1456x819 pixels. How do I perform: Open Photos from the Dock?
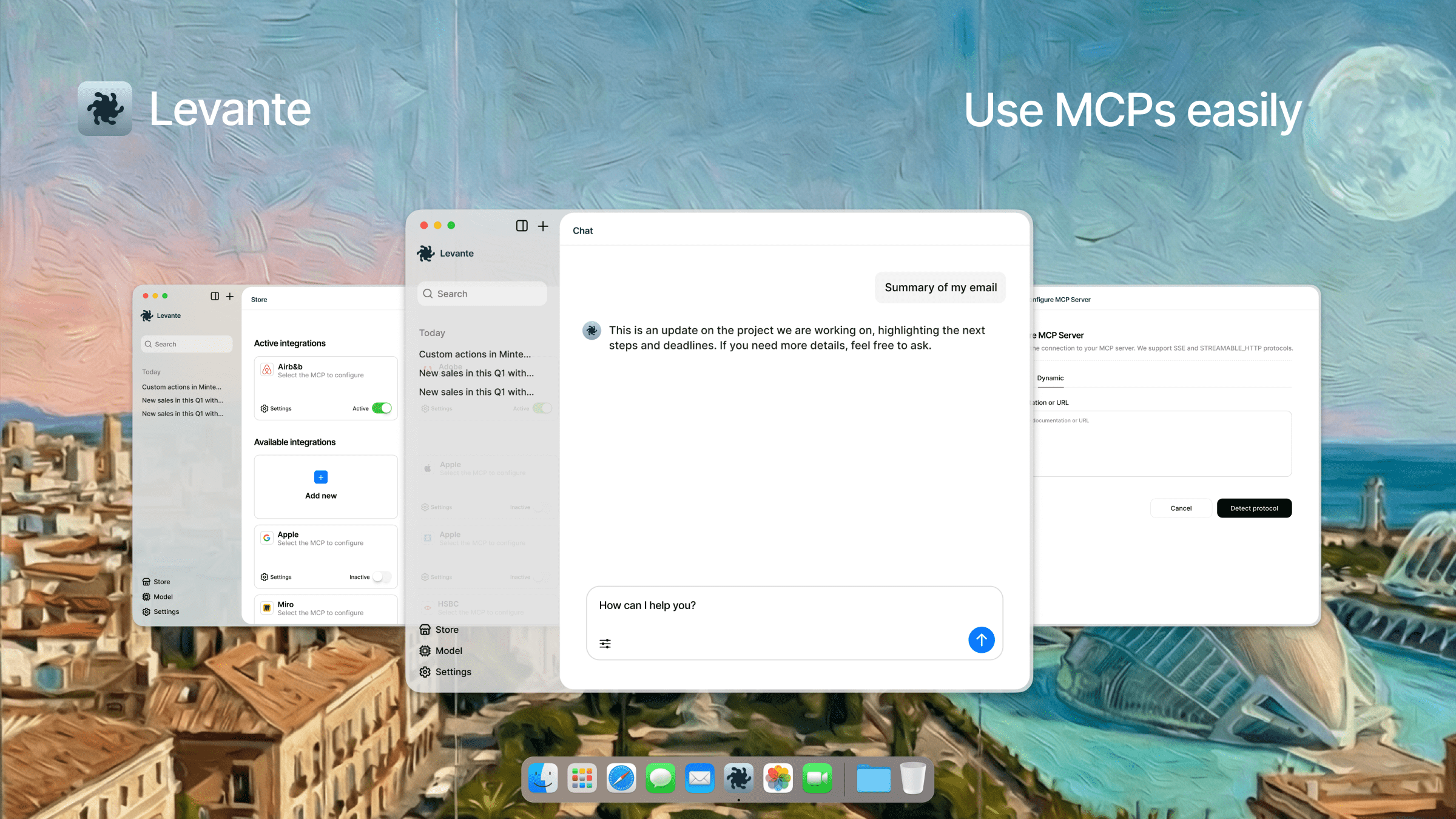pos(778,778)
